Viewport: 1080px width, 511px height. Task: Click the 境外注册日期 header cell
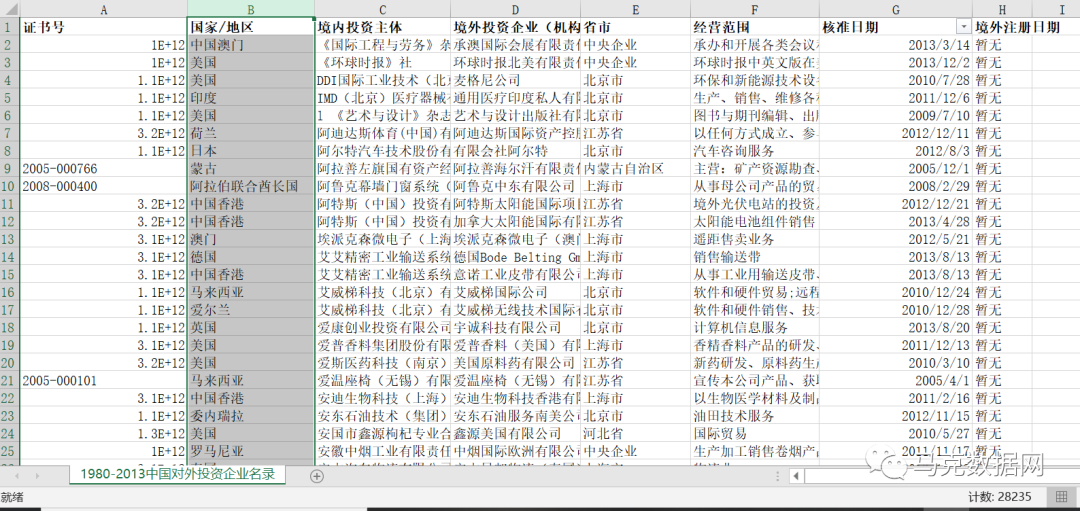tap(1001, 27)
